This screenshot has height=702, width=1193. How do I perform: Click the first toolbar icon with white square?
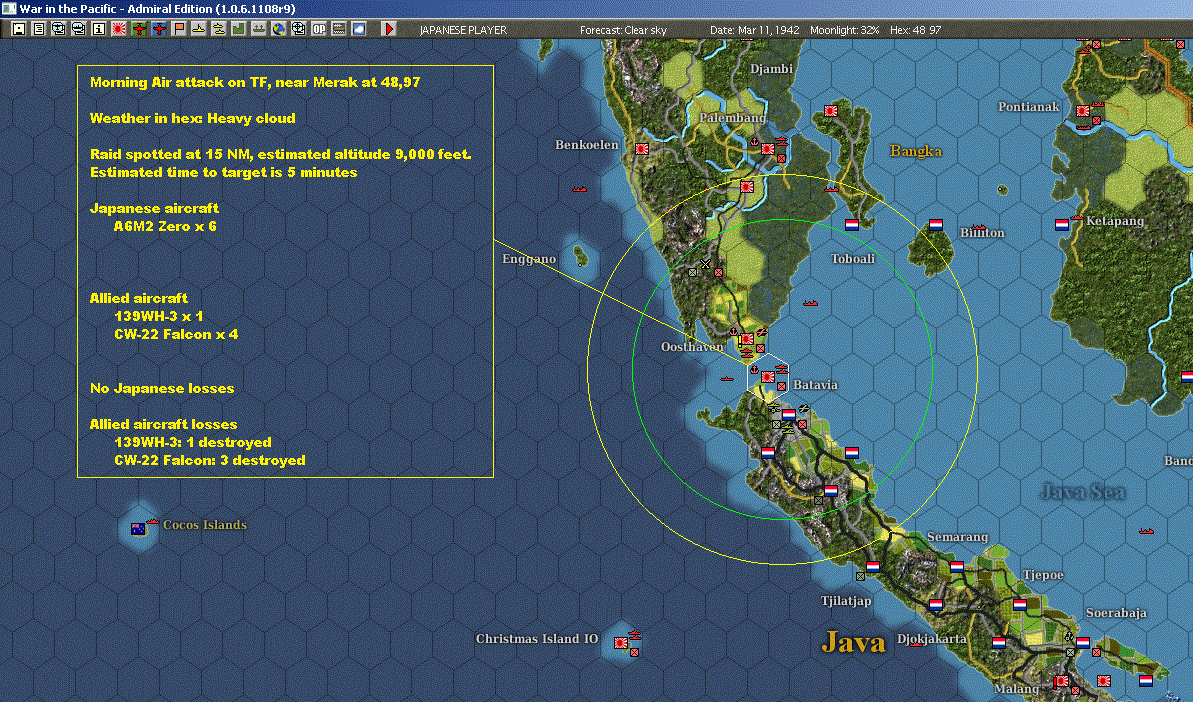[x=19, y=29]
